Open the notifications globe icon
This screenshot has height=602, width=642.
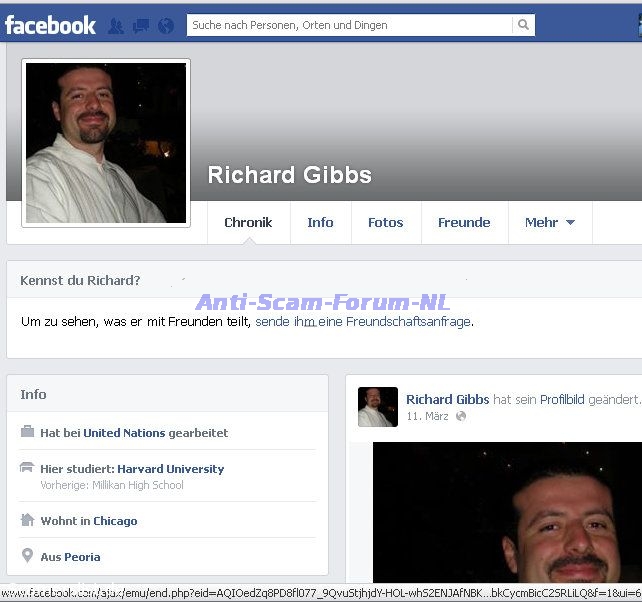point(166,26)
